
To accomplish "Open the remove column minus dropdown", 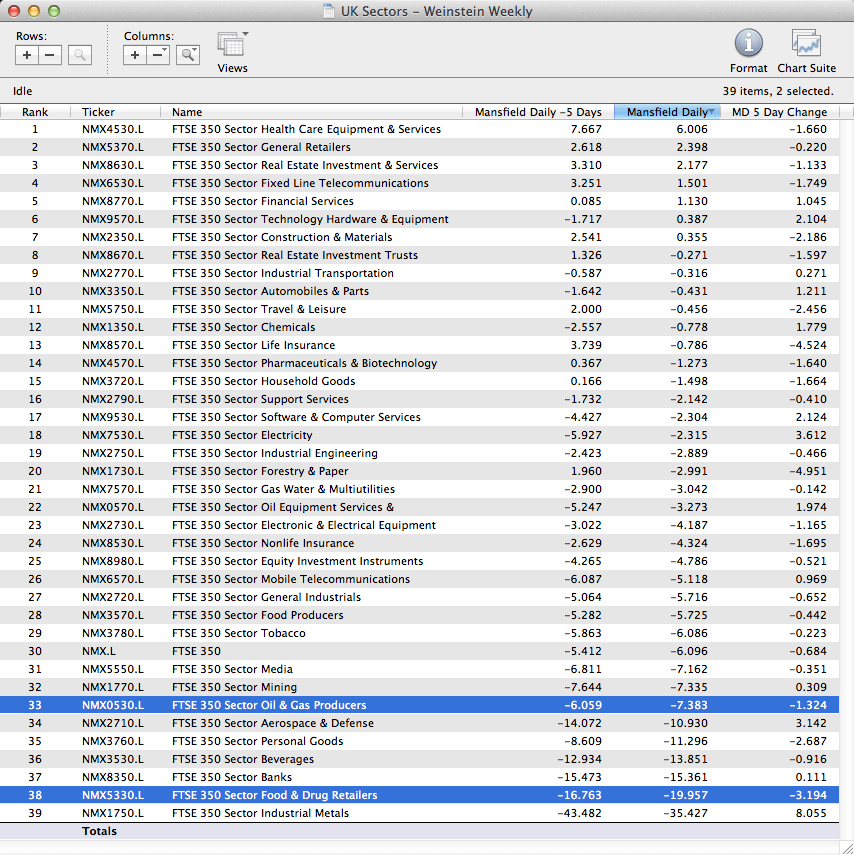I will tap(158, 55).
